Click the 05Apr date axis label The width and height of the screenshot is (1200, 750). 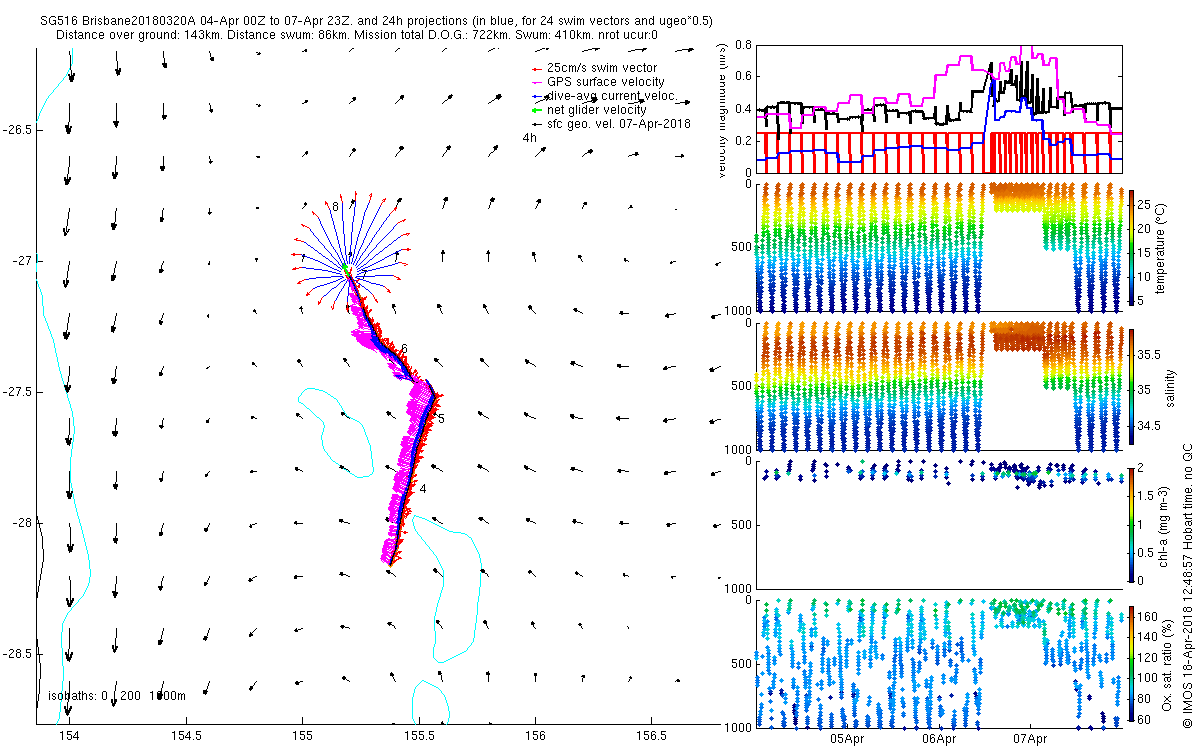tap(847, 738)
